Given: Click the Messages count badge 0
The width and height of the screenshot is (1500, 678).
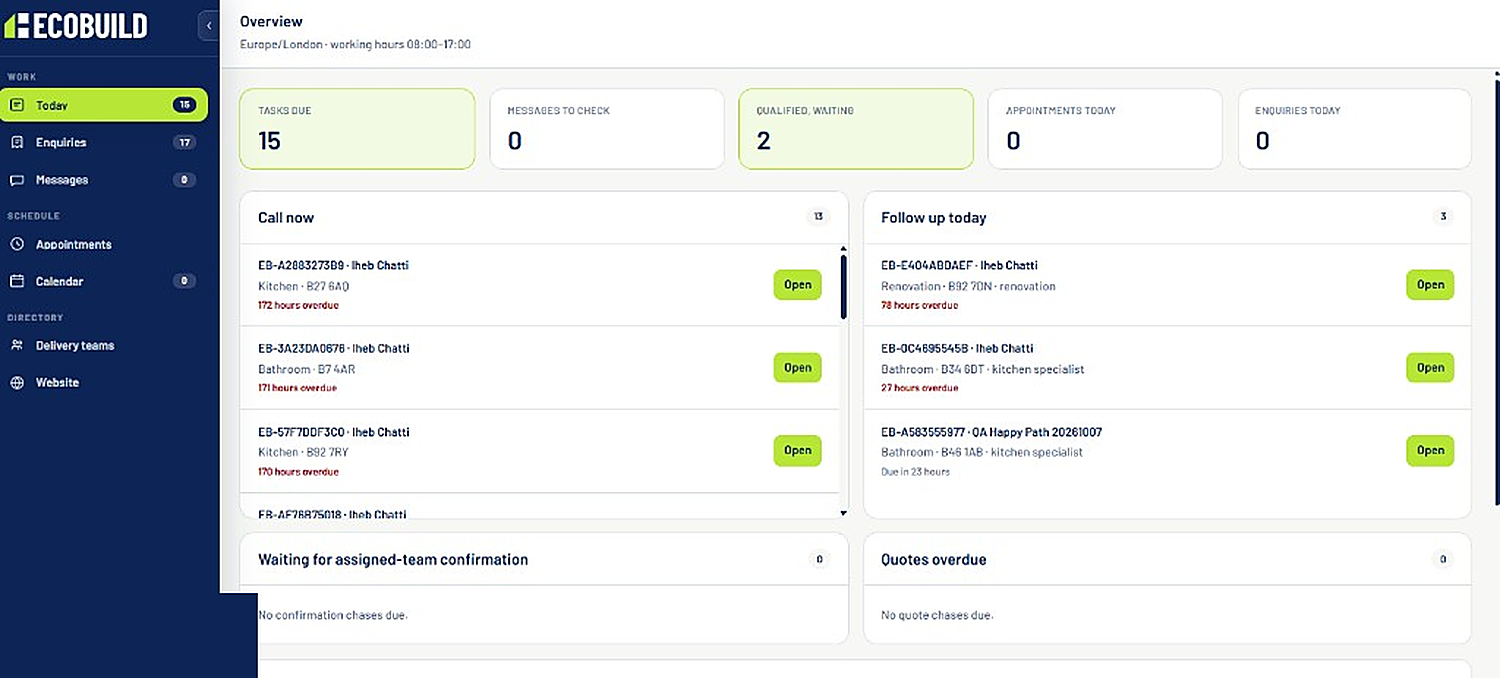Looking at the screenshot, I should pyautogui.click(x=184, y=180).
